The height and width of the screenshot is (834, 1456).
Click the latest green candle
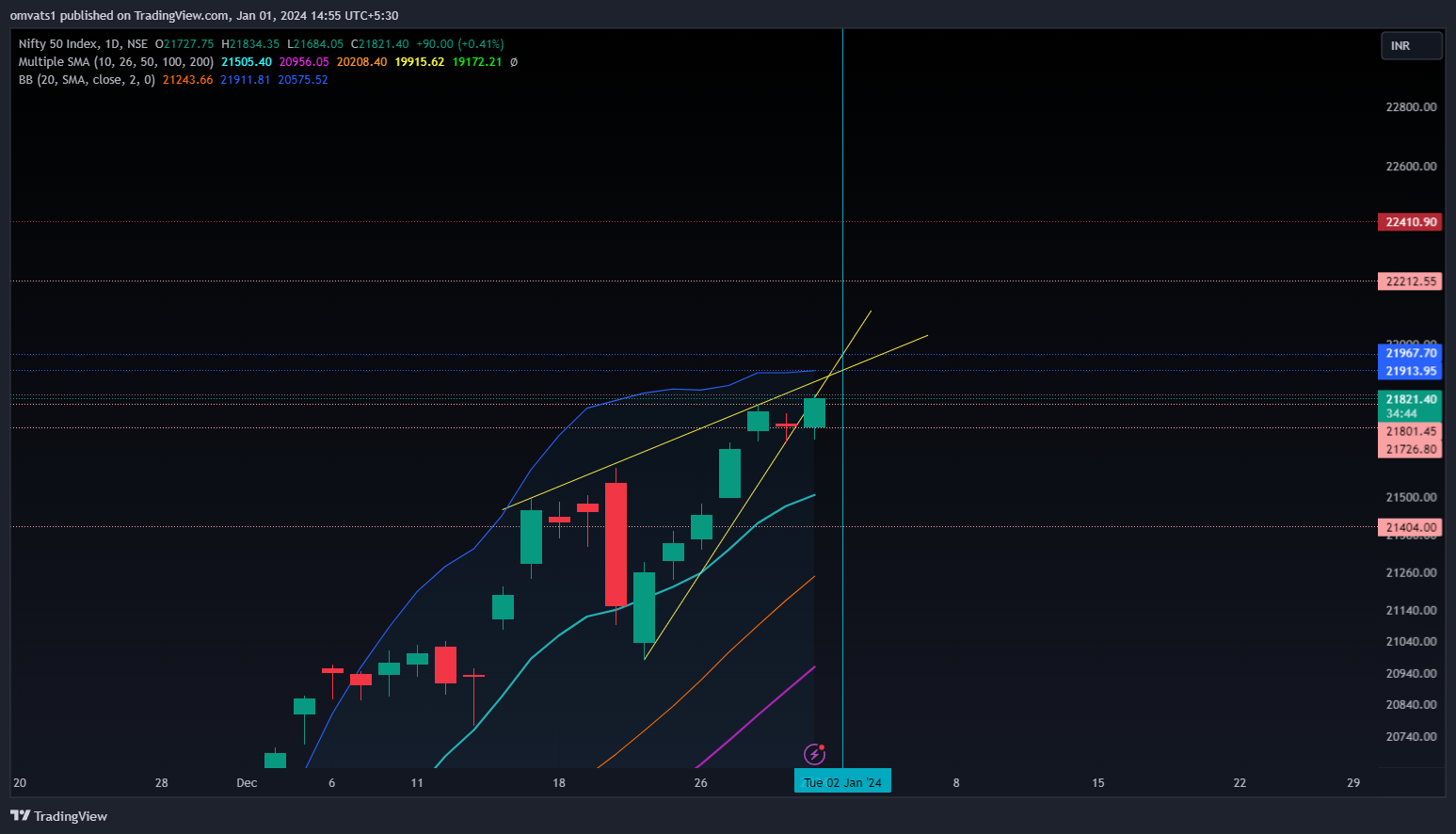814,413
